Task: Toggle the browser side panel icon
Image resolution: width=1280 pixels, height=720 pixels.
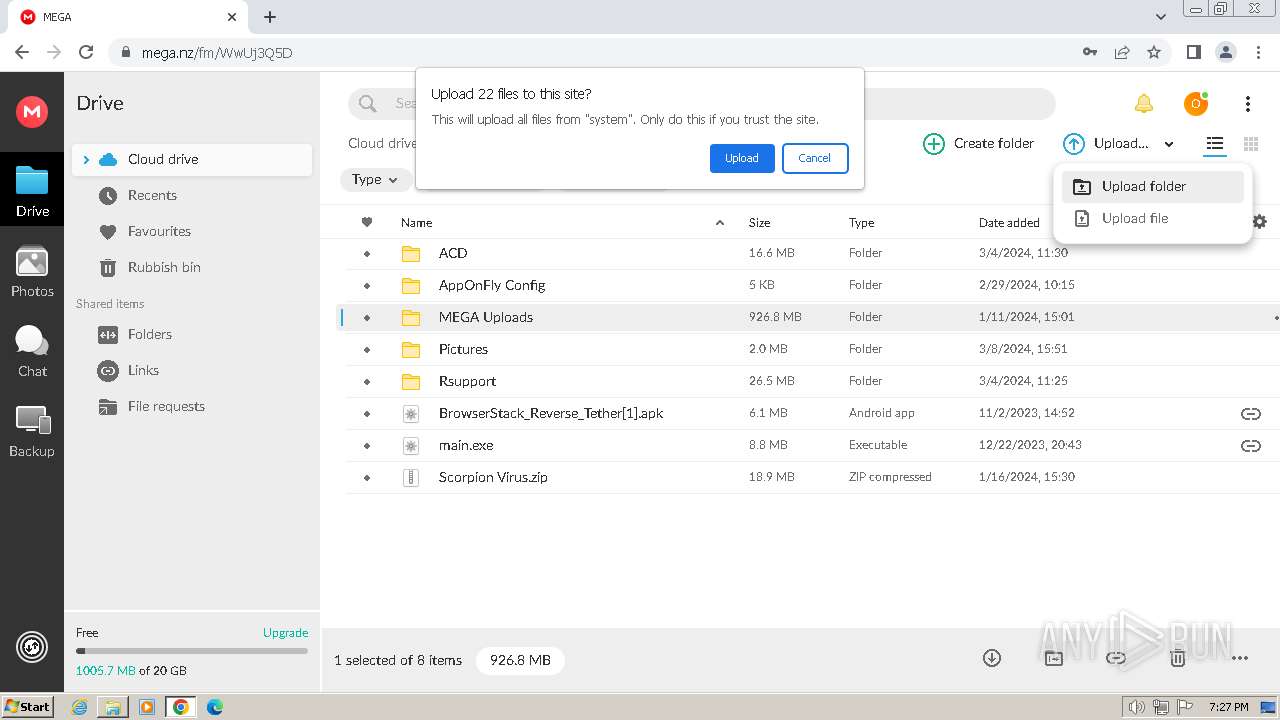Action: 1193,52
